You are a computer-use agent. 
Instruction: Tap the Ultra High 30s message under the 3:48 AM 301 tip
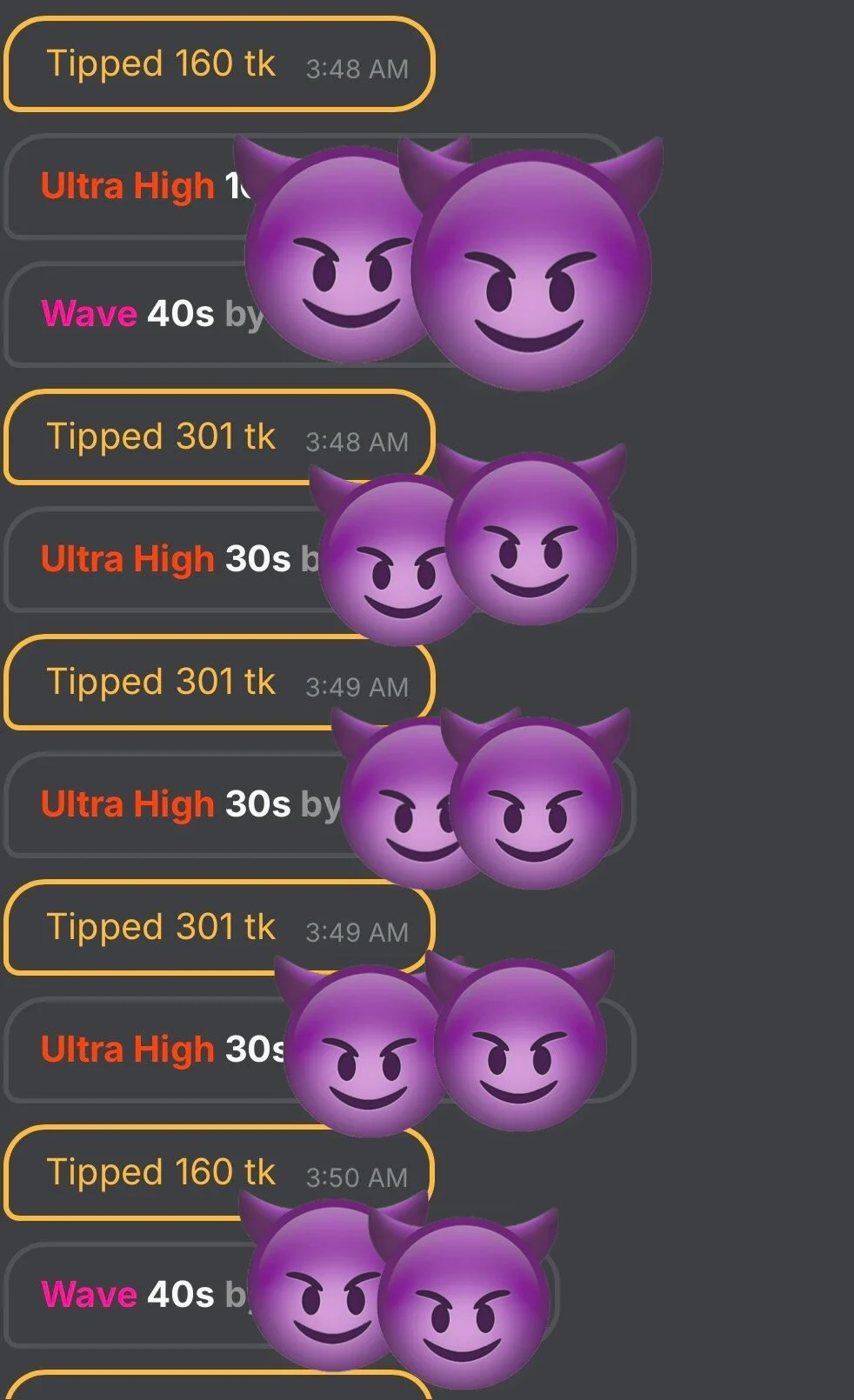click(319, 559)
